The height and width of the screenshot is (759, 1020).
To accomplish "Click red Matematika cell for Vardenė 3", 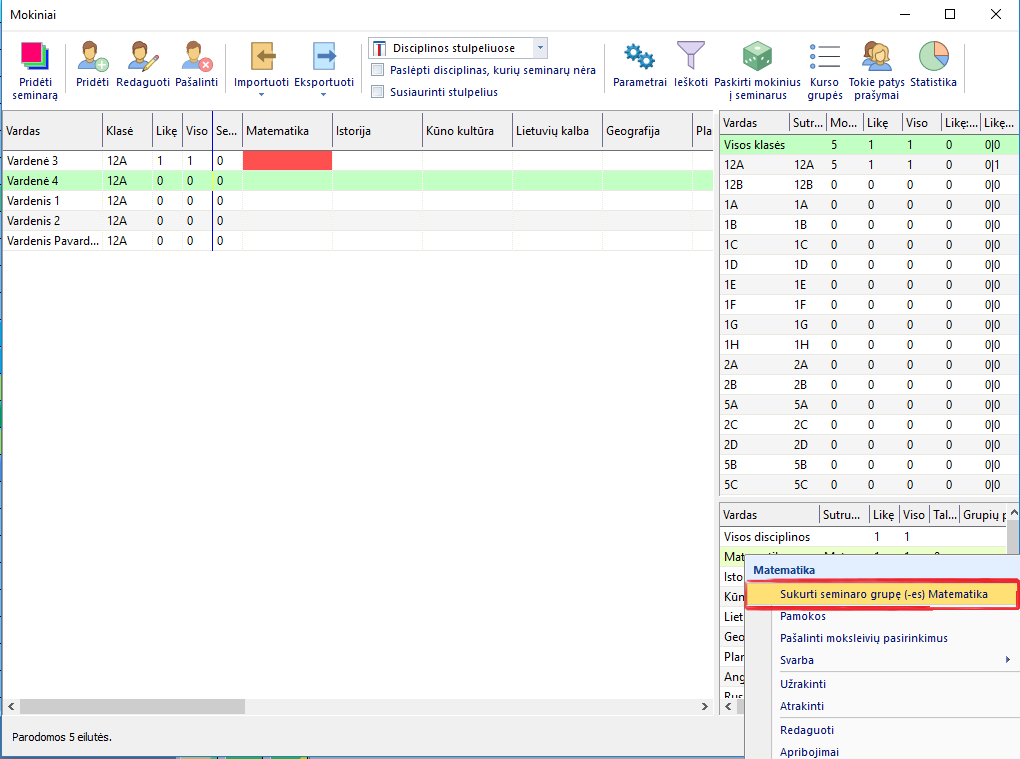I will coord(287,161).
